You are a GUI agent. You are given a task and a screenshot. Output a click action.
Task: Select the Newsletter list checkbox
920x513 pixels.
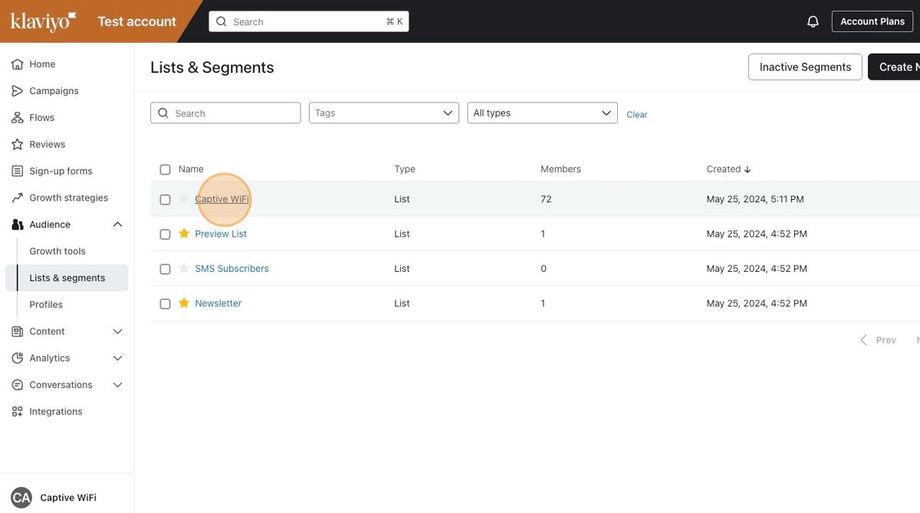[x=165, y=304]
